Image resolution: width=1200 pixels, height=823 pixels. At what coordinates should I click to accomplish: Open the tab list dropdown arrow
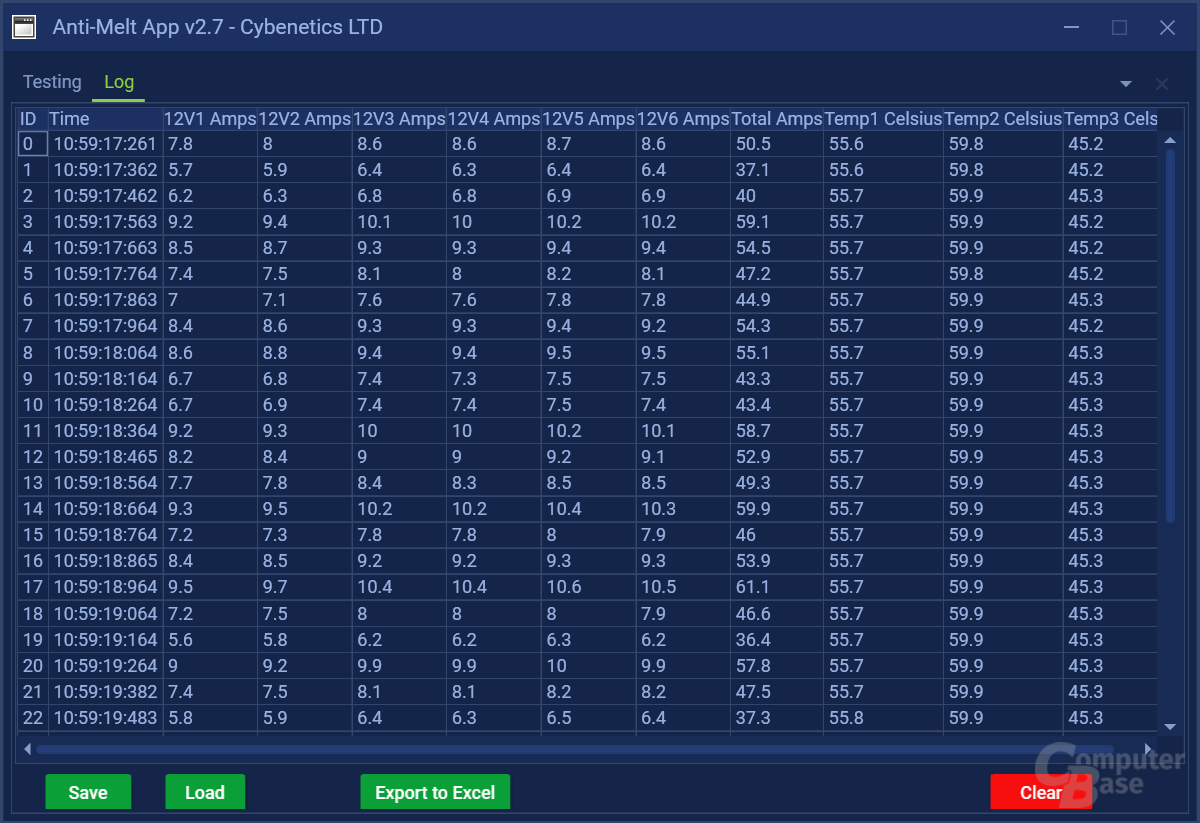1126,84
